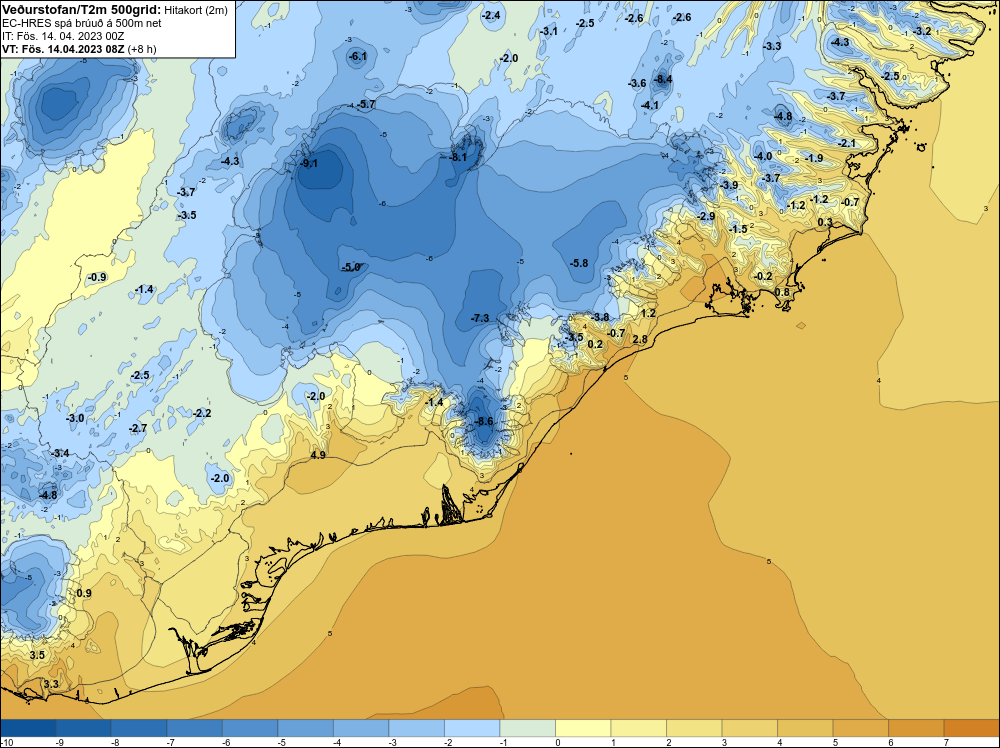Click the IT: Fös. 14. 04. 2023 00Z line

click(x=63, y=36)
